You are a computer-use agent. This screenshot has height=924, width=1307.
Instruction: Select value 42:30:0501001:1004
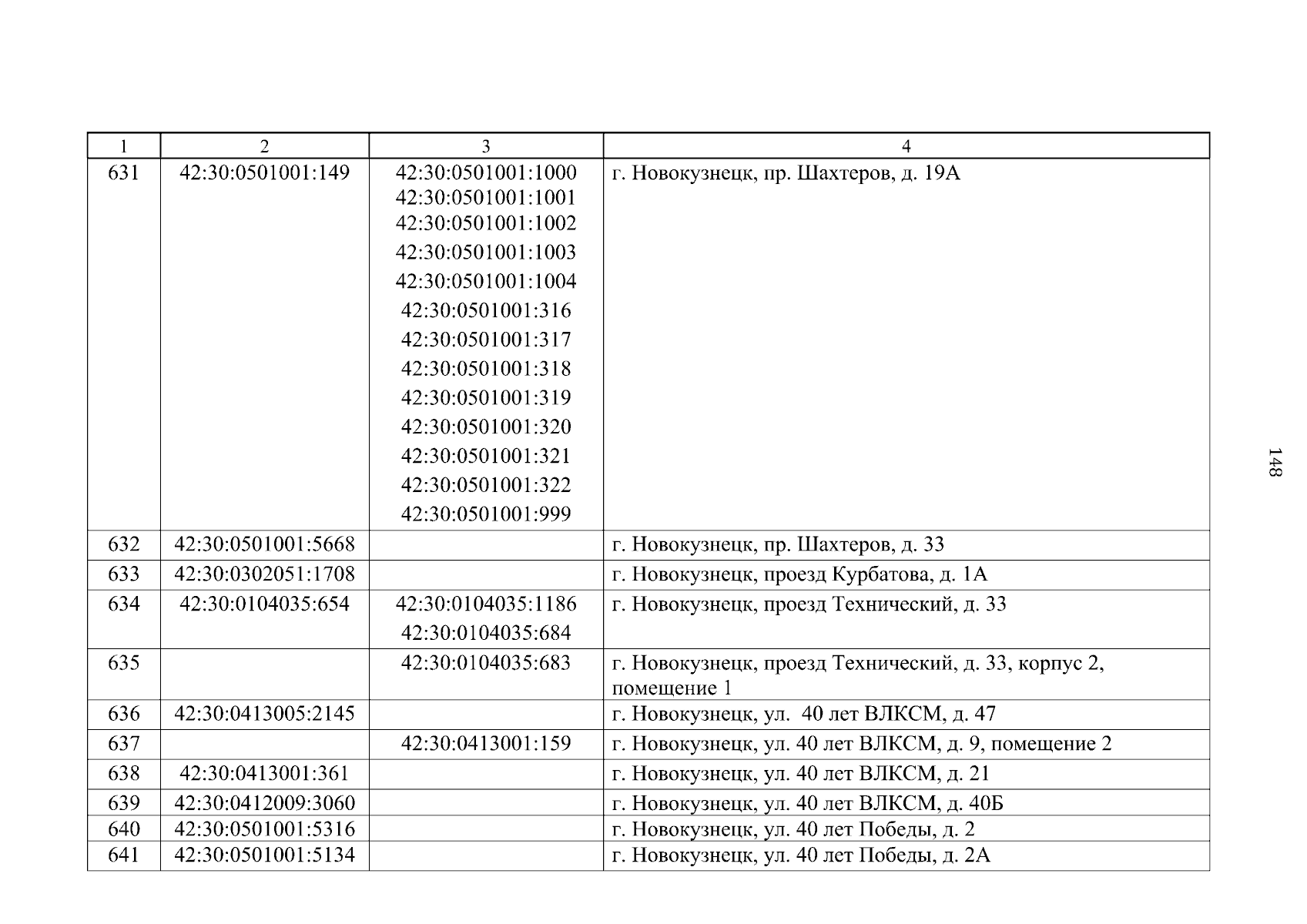(x=486, y=281)
